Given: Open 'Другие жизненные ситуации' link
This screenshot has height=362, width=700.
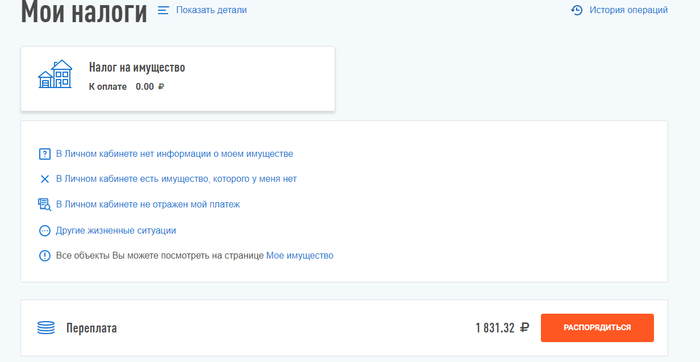Looking at the screenshot, I should [116, 231].
